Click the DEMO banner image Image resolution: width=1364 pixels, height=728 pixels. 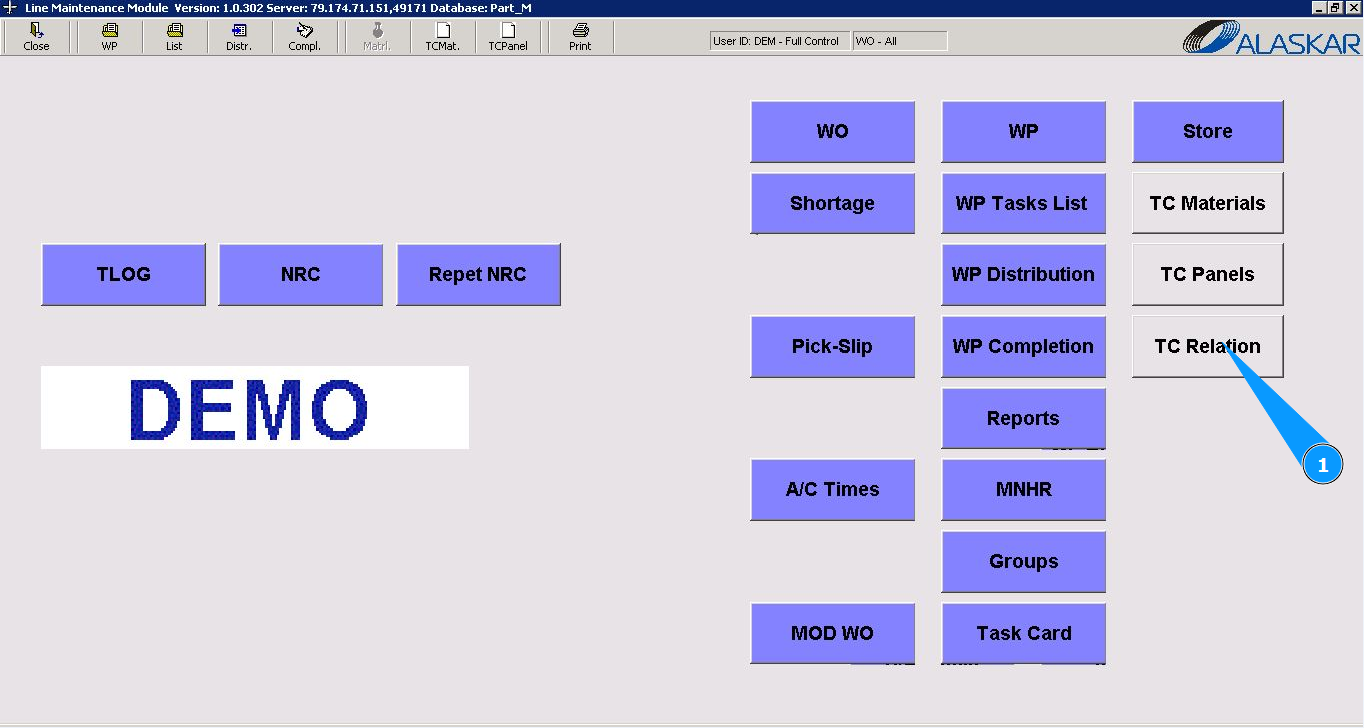(254, 407)
